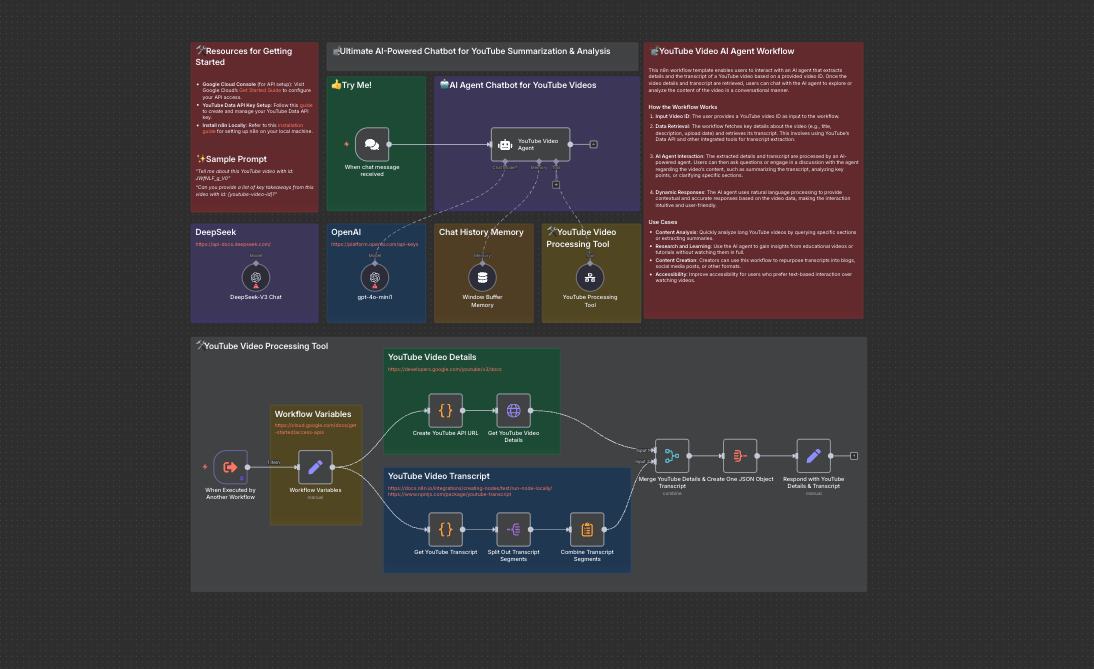Open the api-docs.deepseek.com link

233,244
